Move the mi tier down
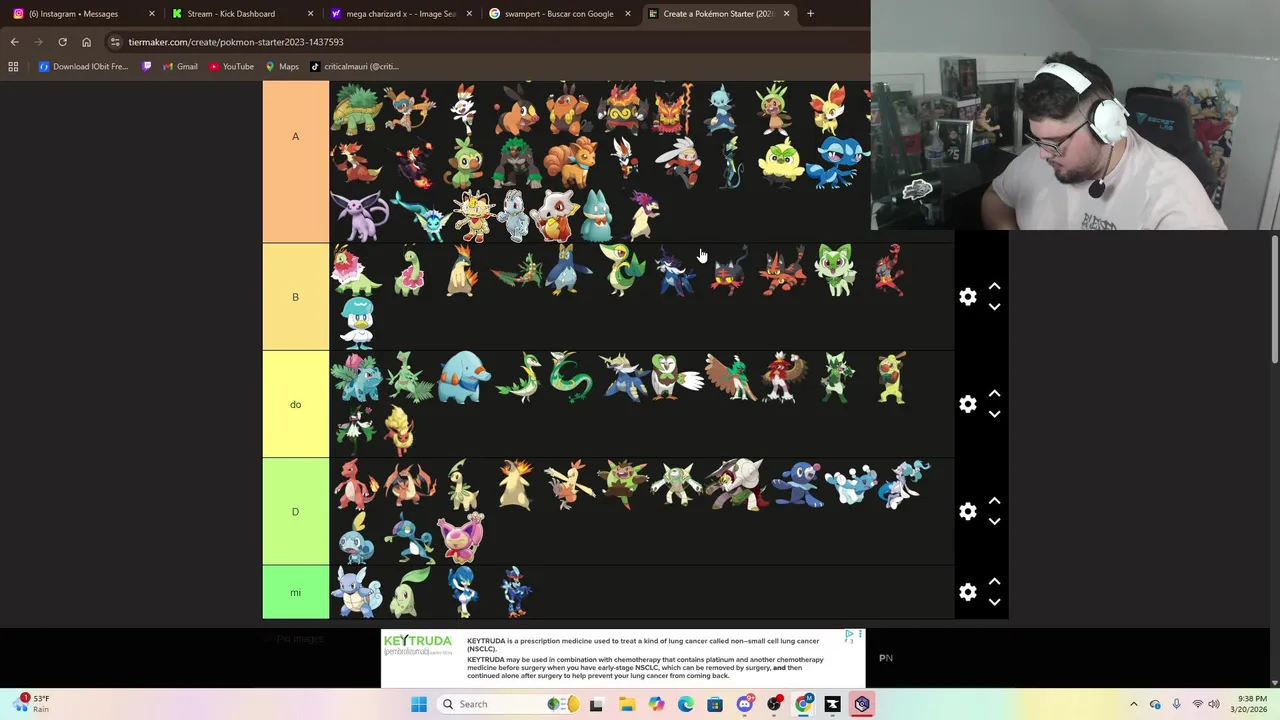 994,602
